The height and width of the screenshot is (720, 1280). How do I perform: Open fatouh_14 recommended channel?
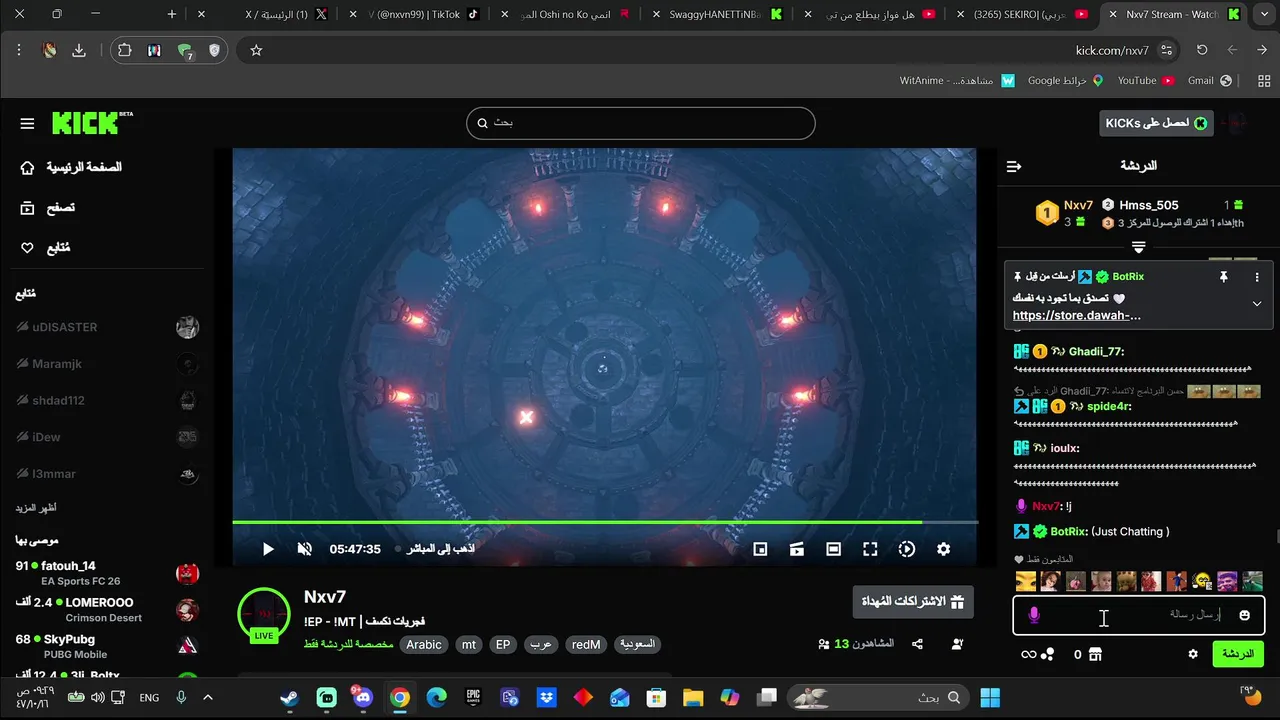tap(108, 573)
